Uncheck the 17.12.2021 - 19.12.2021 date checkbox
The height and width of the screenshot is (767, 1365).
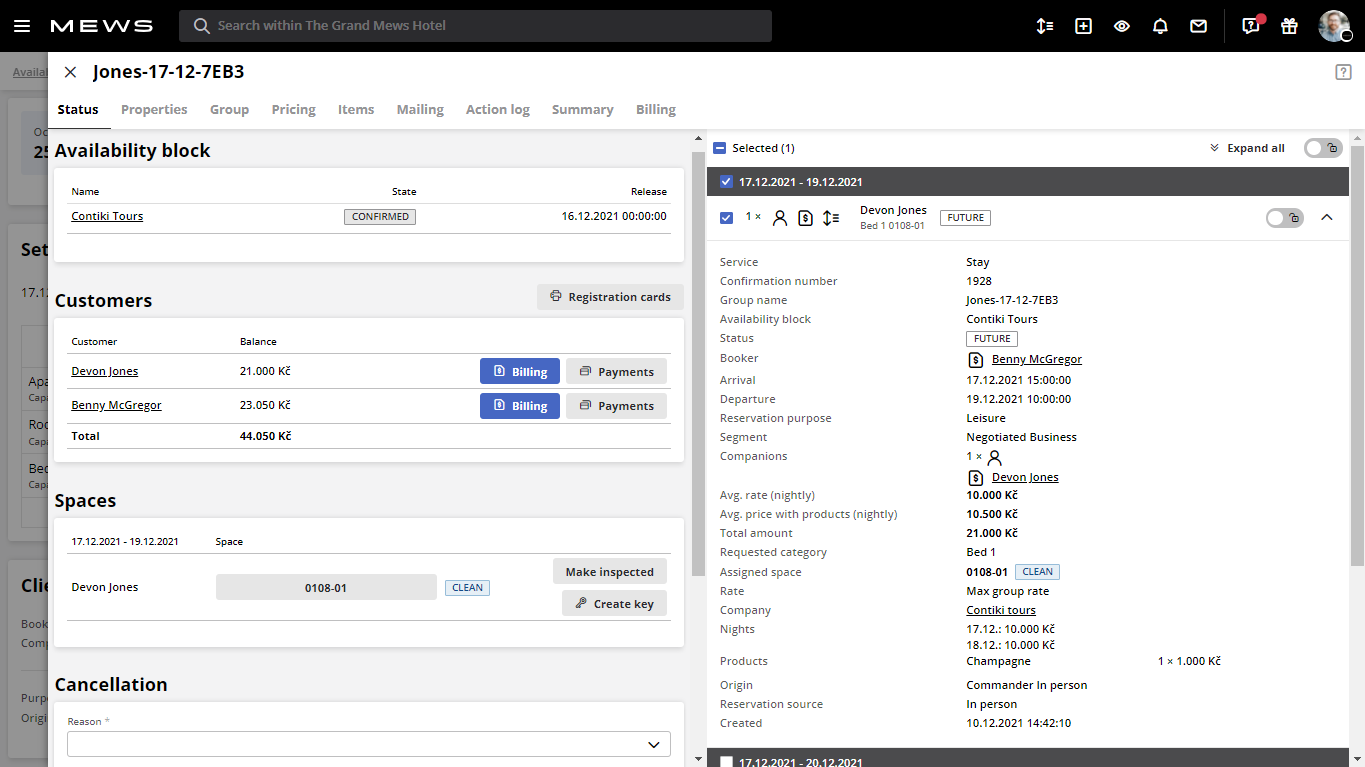[x=726, y=181]
